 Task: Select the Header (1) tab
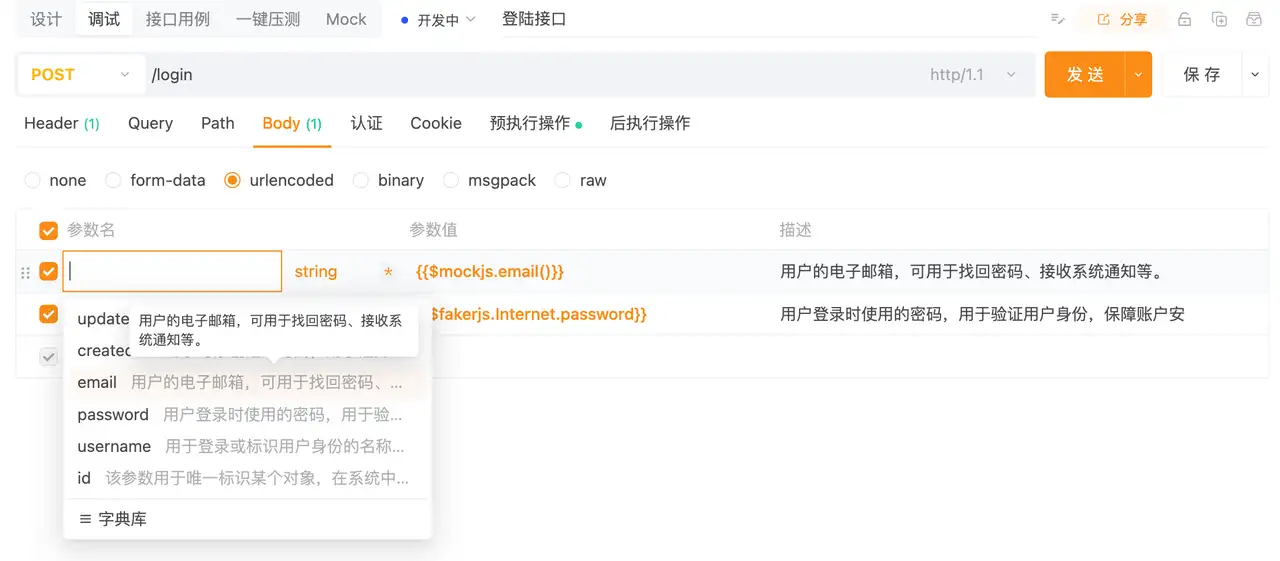[x=62, y=123]
